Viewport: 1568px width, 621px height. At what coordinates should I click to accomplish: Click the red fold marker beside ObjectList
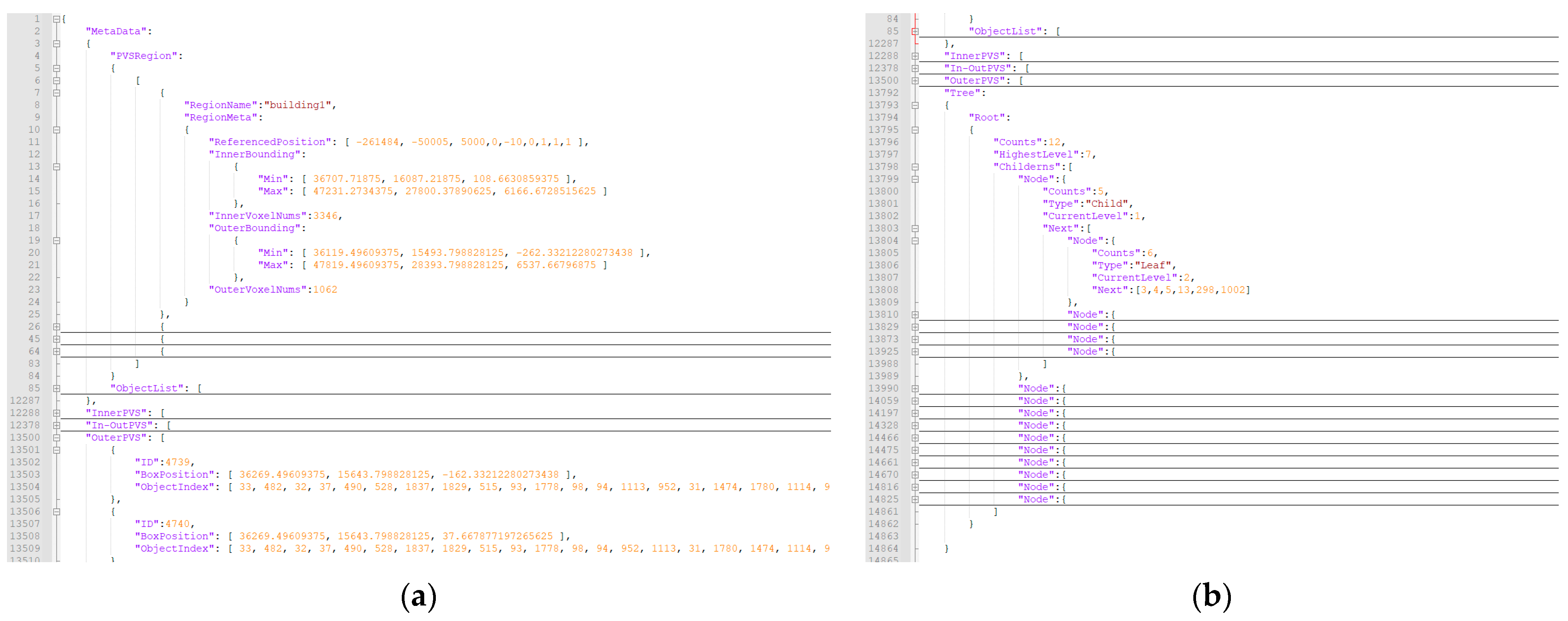(915, 32)
